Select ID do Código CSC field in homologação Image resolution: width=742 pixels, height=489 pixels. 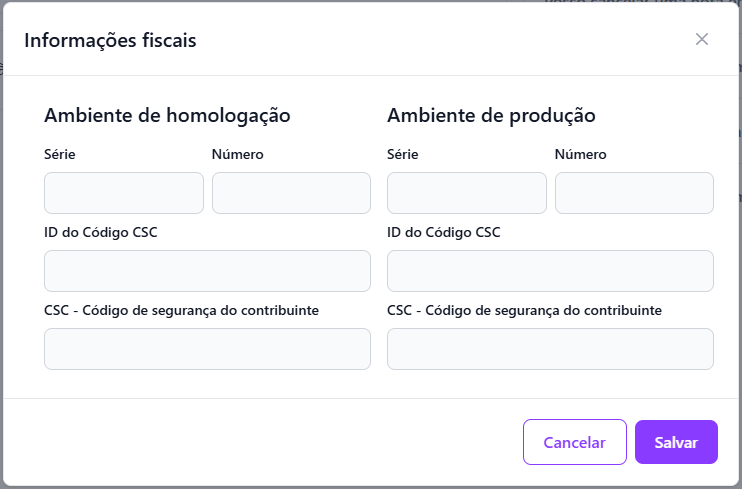tap(207, 271)
